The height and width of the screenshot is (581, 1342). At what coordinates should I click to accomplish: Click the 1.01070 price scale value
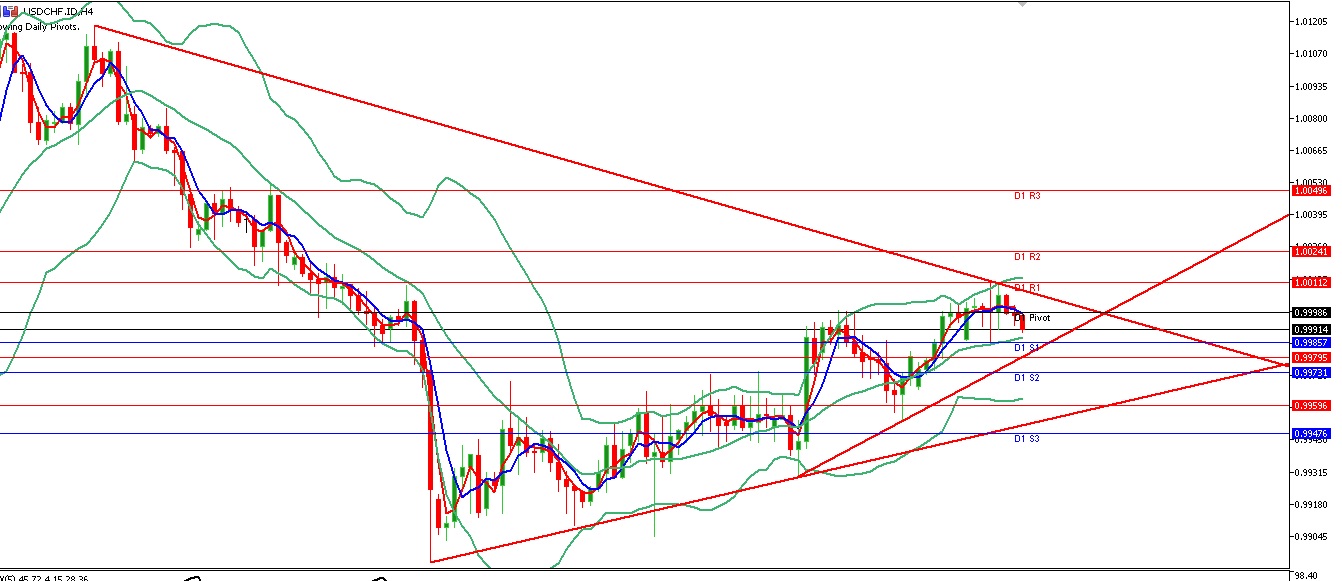coord(1309,54)
